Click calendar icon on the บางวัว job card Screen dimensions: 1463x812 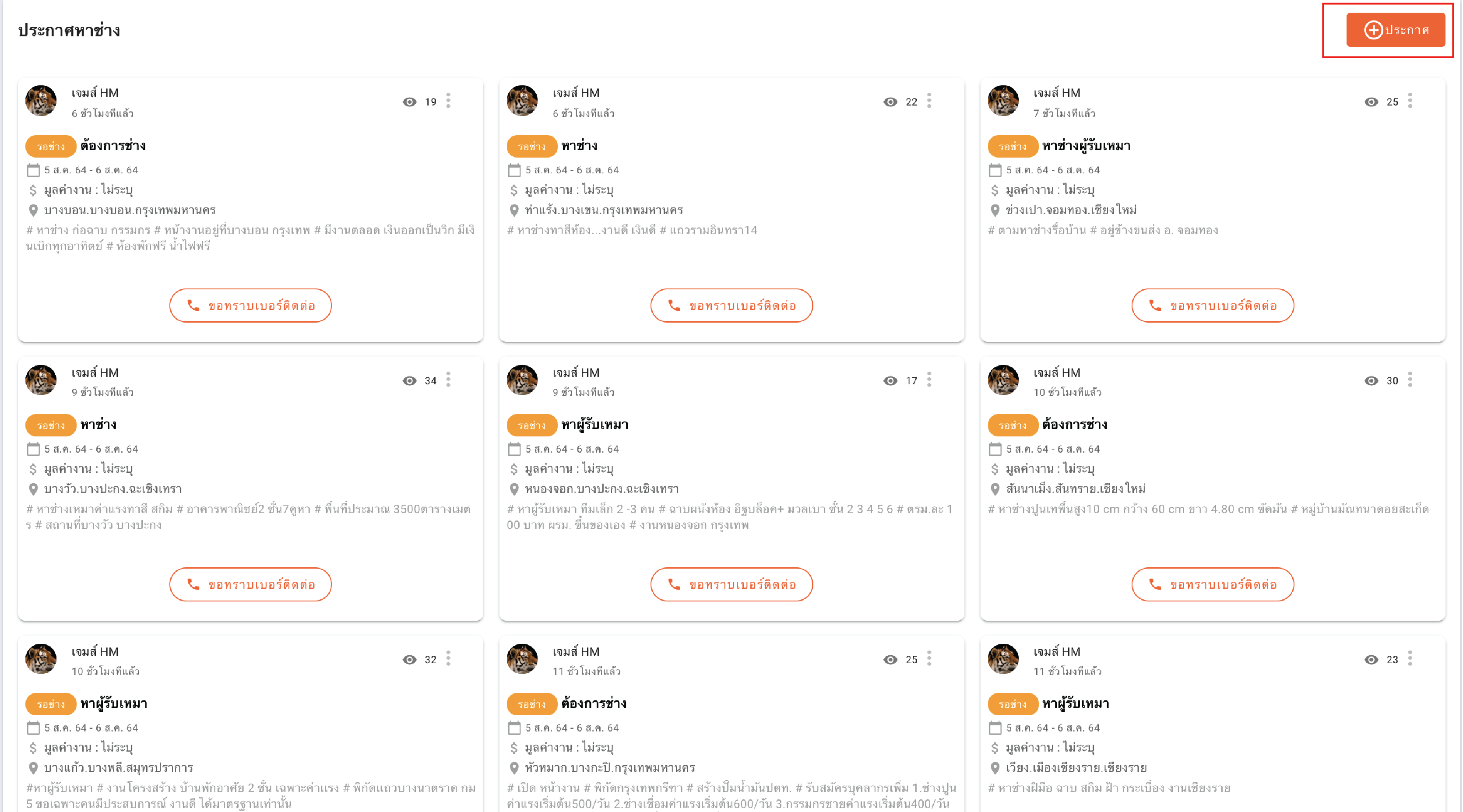coord(33,449)
